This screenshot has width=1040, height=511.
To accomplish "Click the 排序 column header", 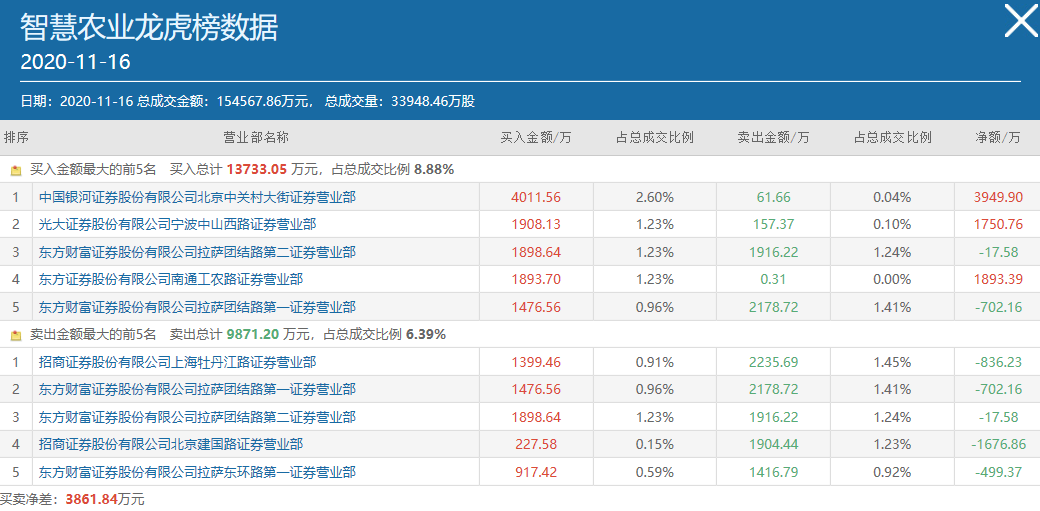I will coord(16,137).
